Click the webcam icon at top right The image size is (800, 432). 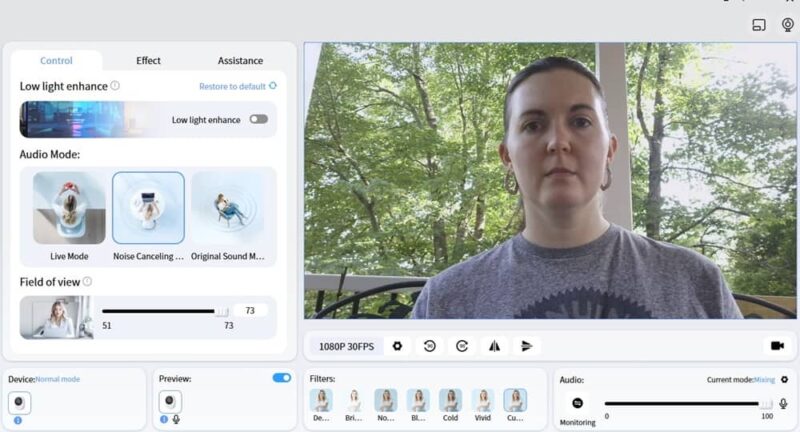pyautogui.click(x=787, y=24)
